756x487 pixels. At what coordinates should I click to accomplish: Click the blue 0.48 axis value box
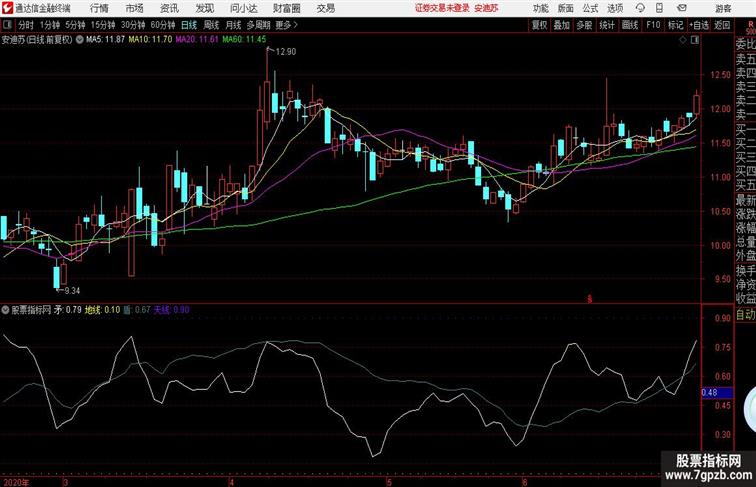717,392
